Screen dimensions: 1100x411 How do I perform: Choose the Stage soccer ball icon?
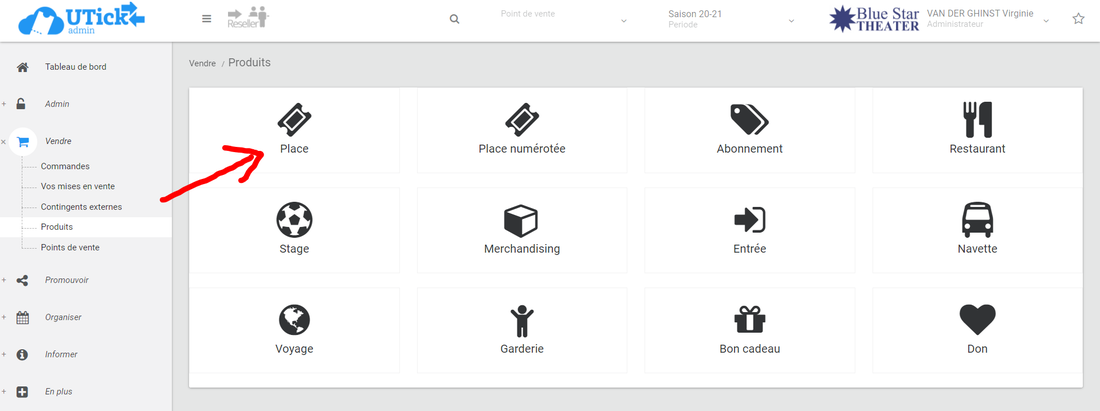click(x=294, y=219)
